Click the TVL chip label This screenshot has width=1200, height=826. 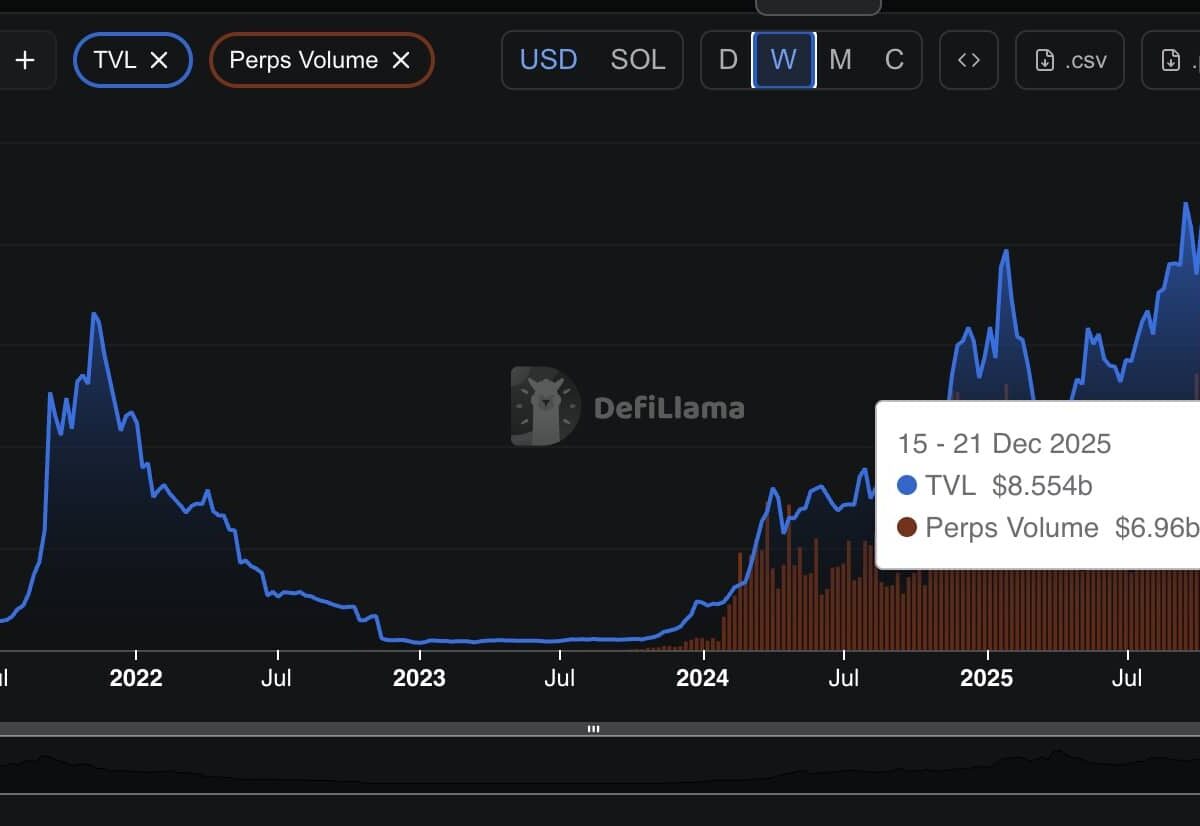114,60
